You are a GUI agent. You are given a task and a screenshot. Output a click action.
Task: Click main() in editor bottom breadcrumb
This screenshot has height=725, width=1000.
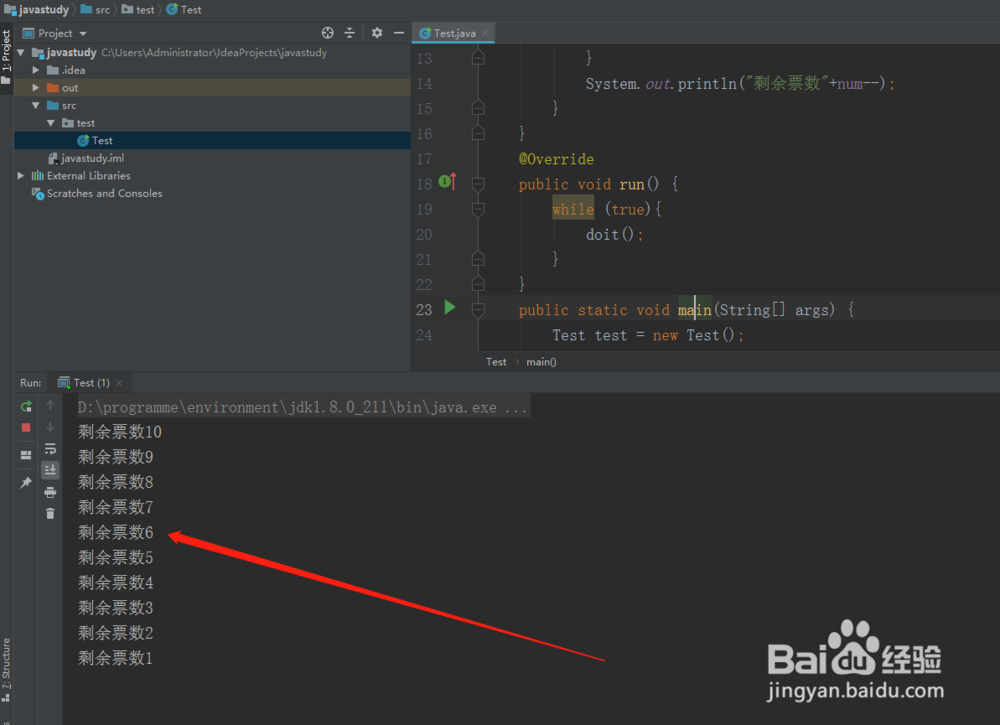click(x=541, y=362)
